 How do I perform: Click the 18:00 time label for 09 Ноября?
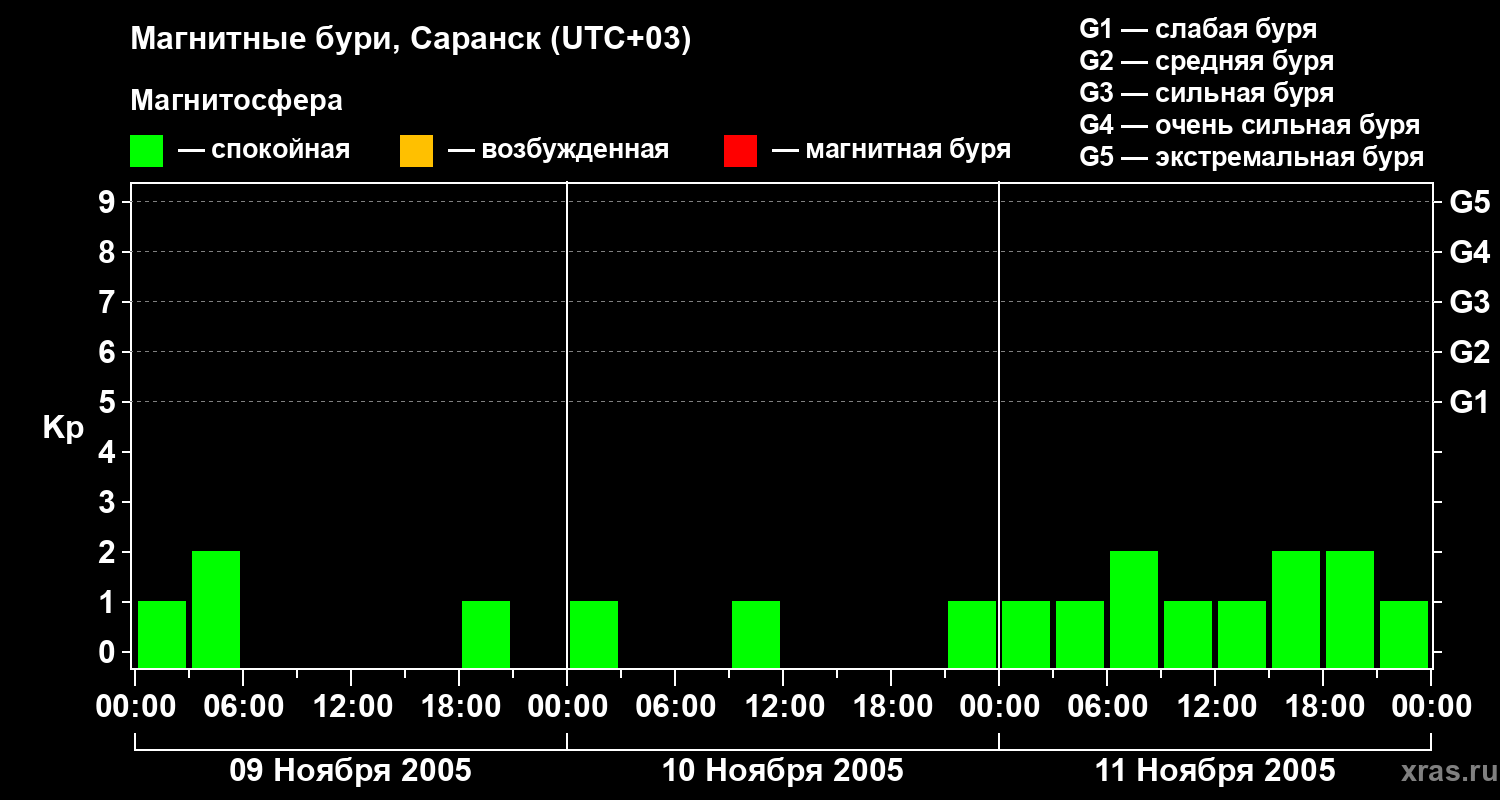click(459, 707)
